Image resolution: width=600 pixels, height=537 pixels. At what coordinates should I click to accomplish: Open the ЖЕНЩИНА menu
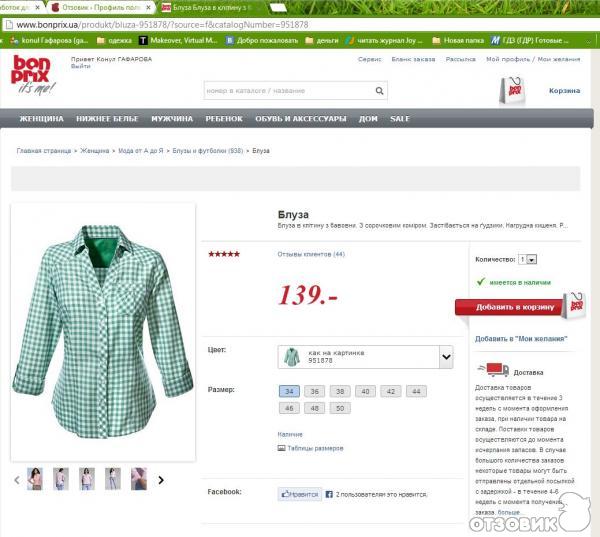point(41,119)
